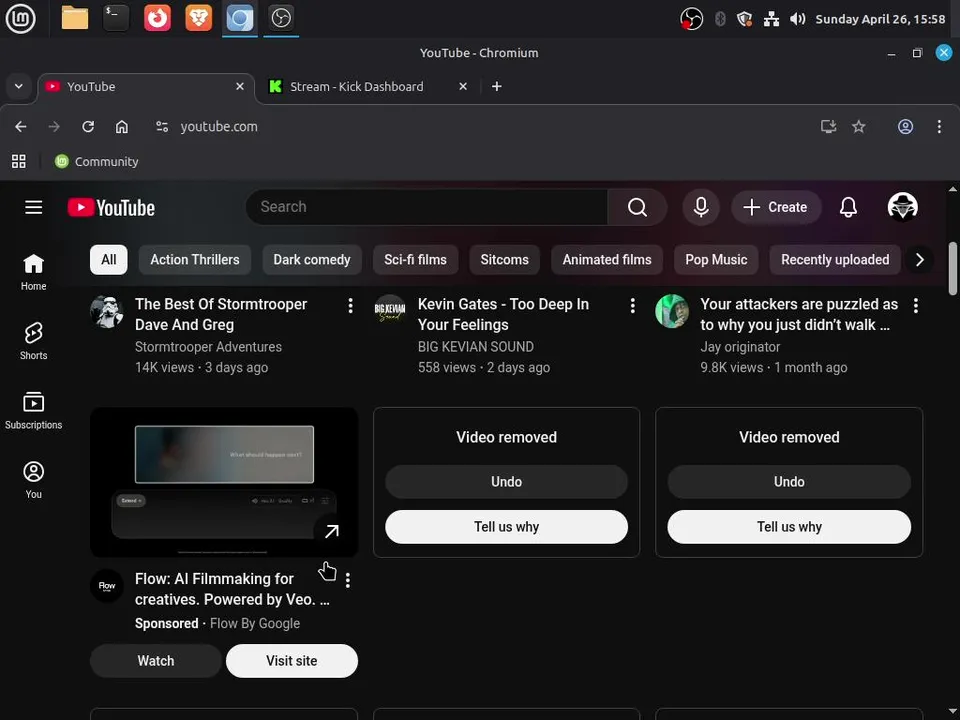This screenshot has height=720, width=960.
Task: Toggle the YouTube hamburger guide menu
Action: click(34, 207)
